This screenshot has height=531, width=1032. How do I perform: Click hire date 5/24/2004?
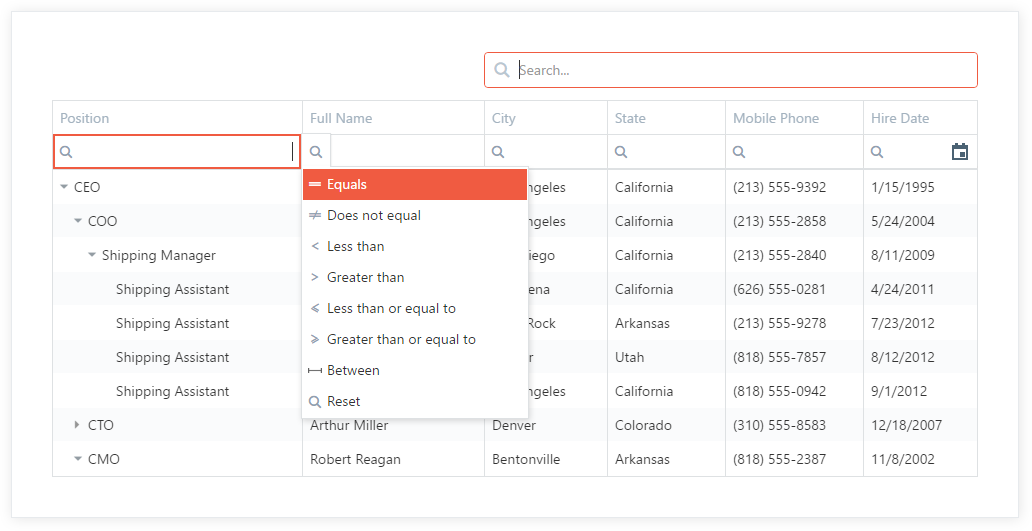click(903, 221)
